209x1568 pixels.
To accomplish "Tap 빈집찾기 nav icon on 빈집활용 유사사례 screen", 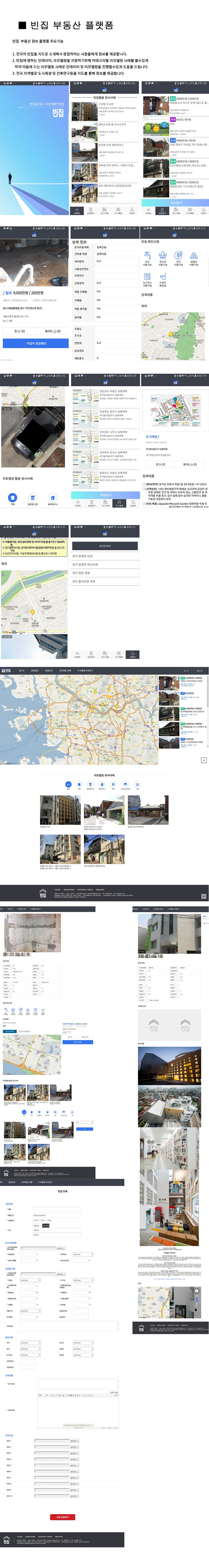I will tap(91, 211).
